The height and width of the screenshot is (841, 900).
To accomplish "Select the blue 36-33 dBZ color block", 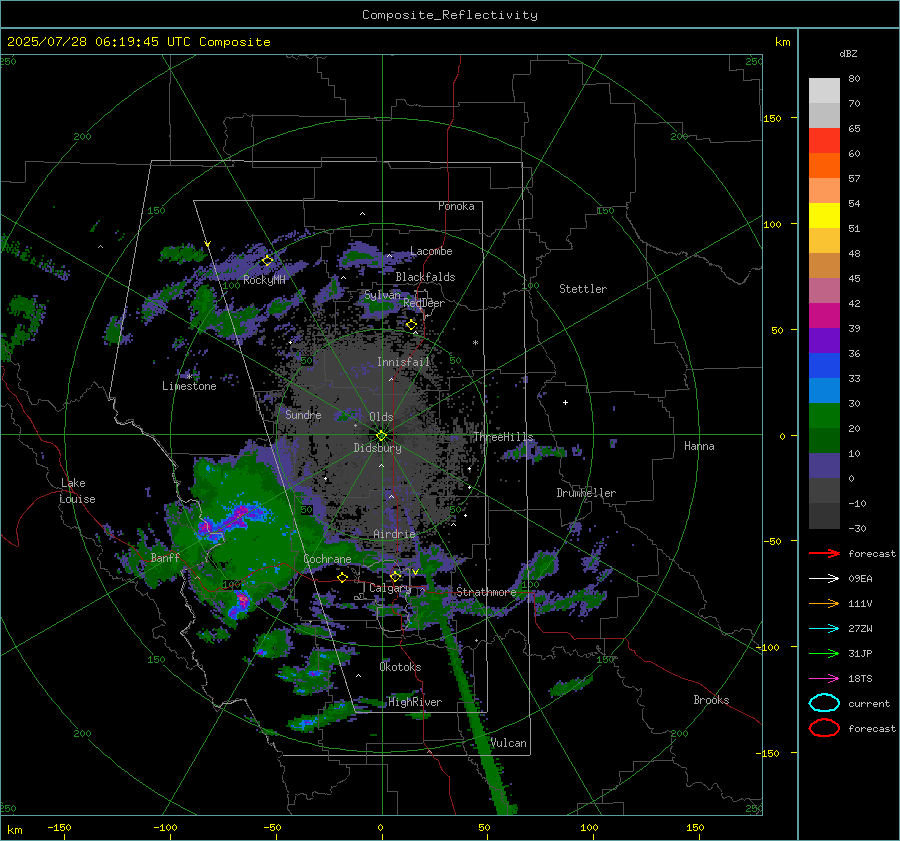I will point(824,366).
